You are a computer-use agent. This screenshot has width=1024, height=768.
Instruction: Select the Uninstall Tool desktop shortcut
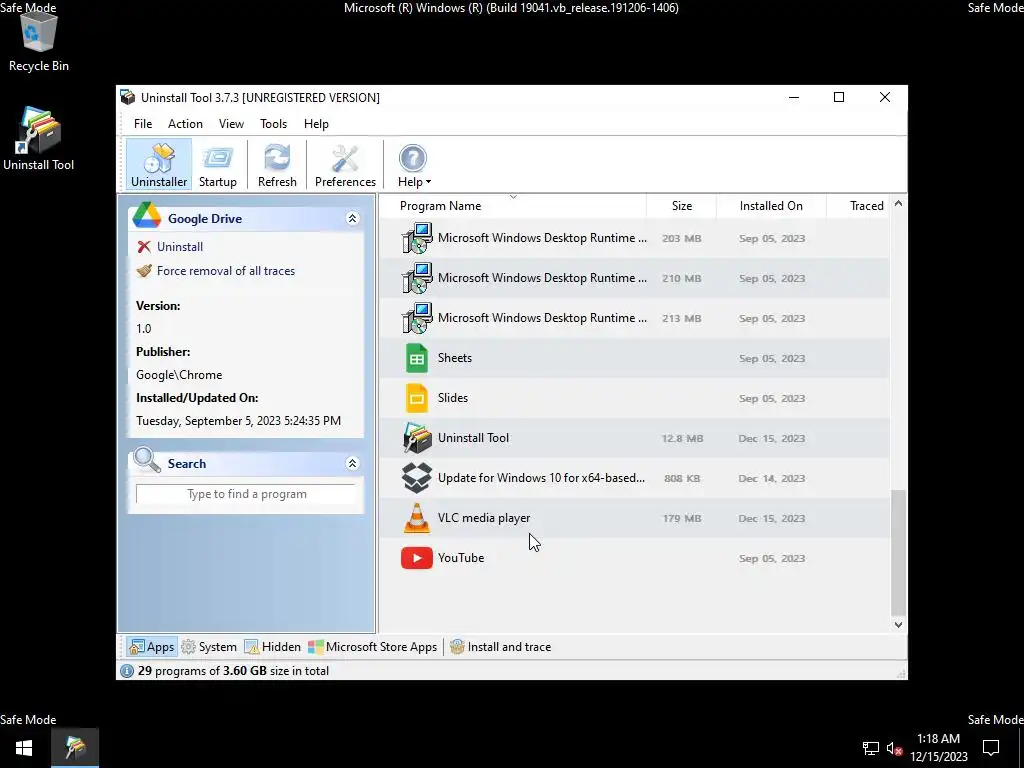(x=39, y=139)
